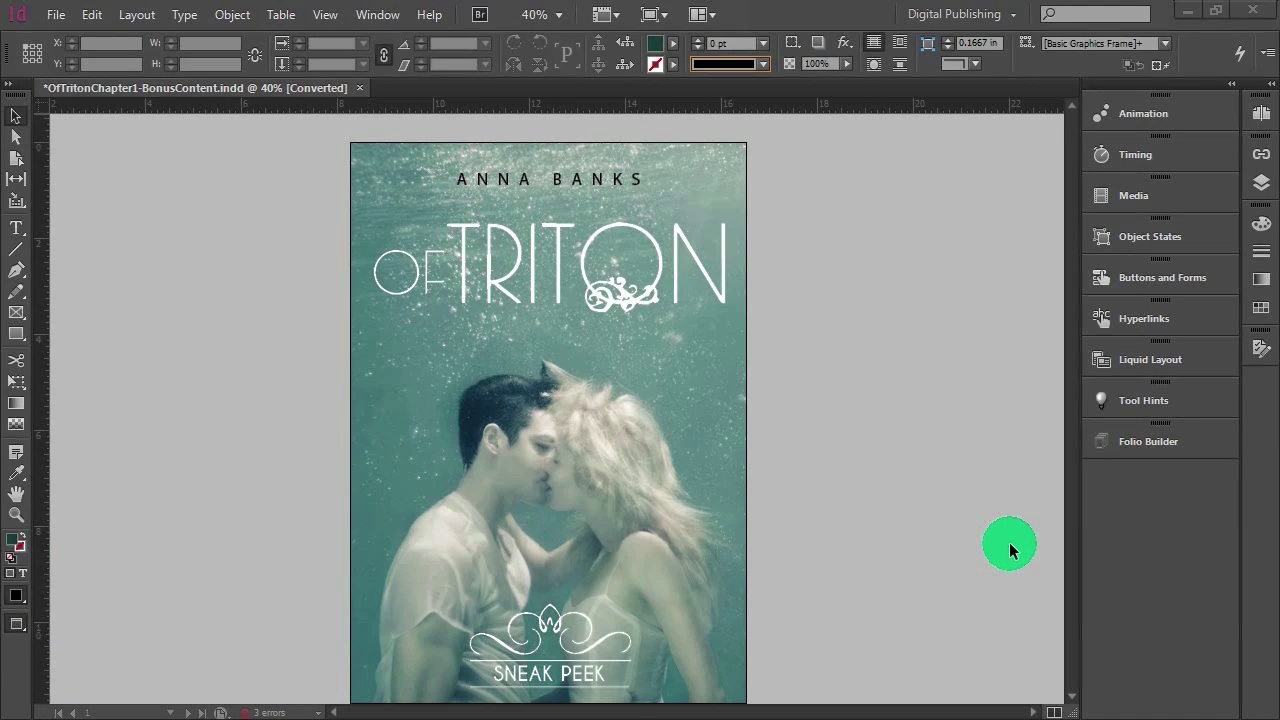Toggle constrain proportions for width and height
This screenshot has height=720, width=1280.
click(x=255, y=54)
